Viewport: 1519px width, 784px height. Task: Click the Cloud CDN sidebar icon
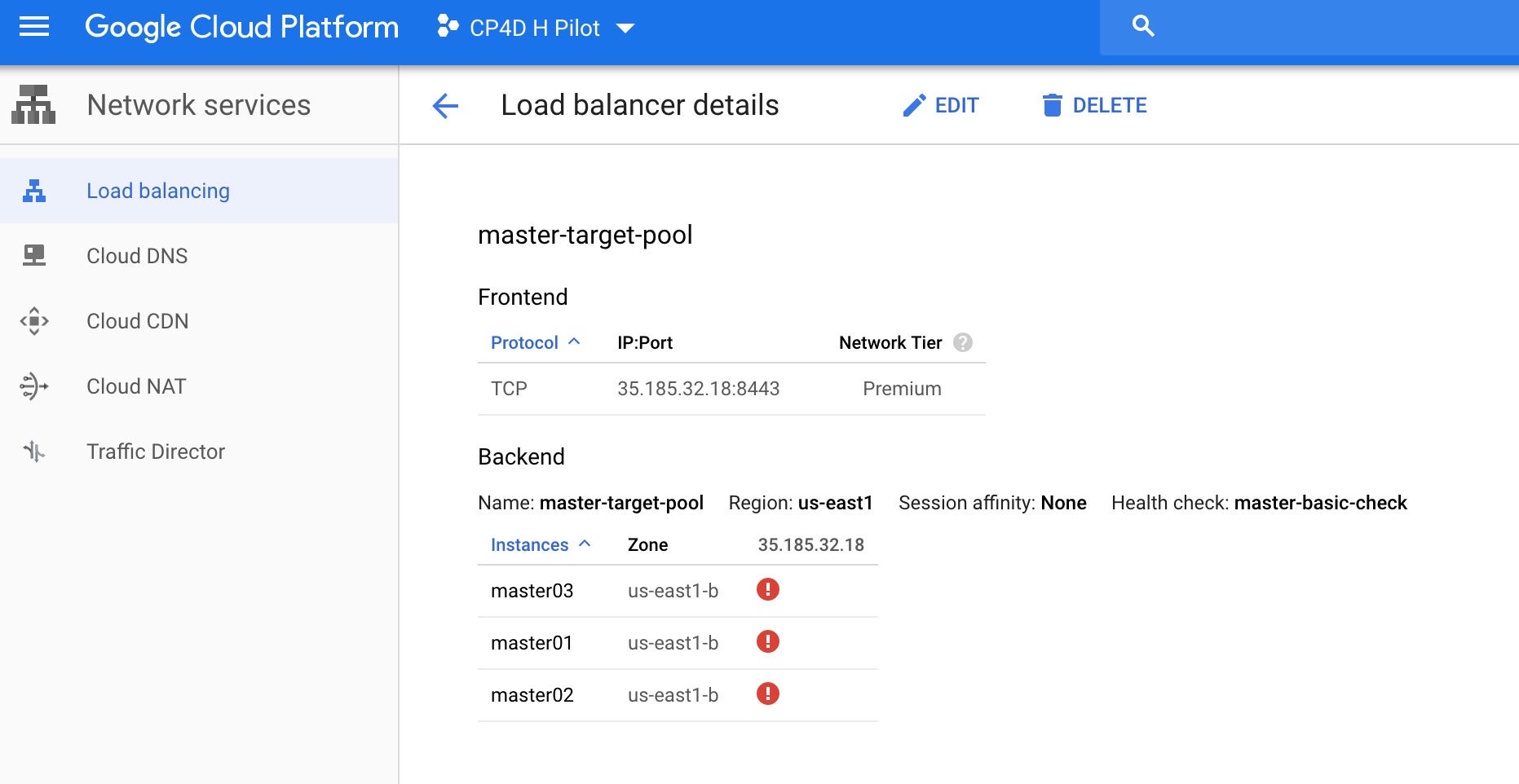(34, 321)
